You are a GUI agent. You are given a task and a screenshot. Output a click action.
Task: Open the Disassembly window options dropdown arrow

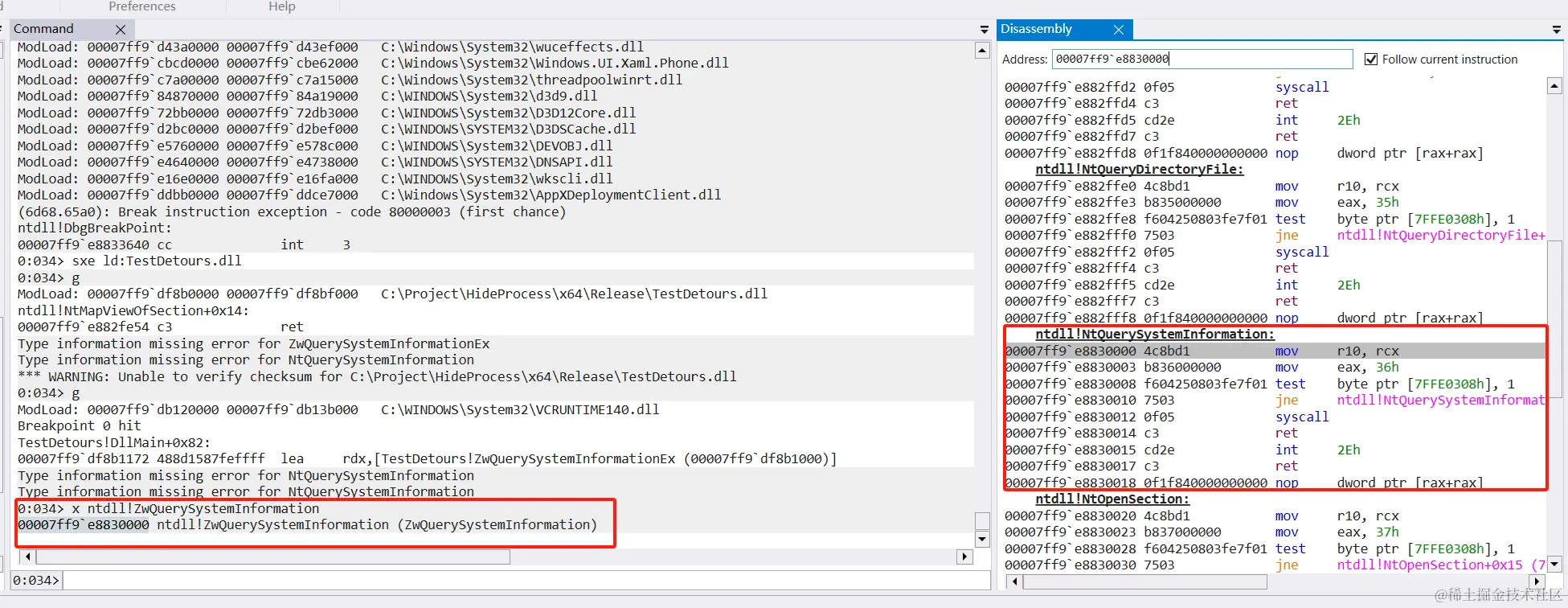click(x=1556, y=30)
